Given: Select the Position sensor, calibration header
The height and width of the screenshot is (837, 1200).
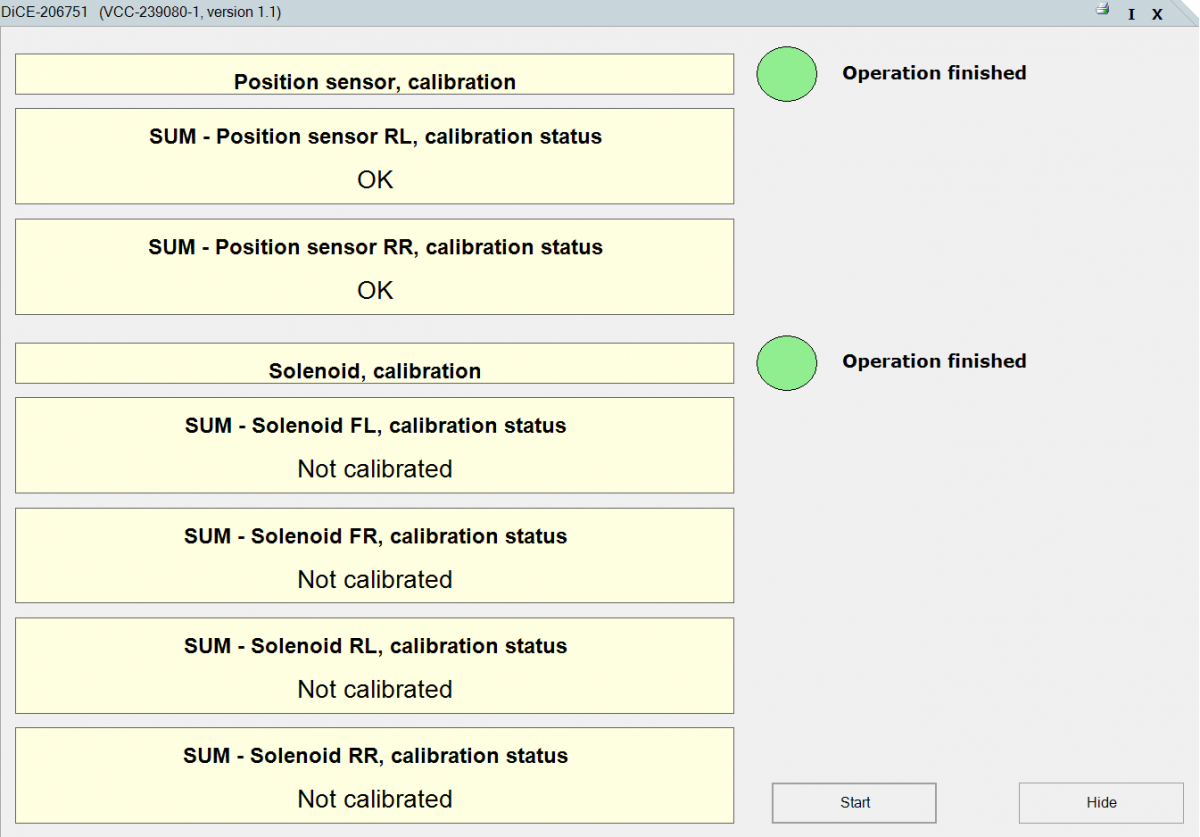Looking at the screenshot, I should coord(375,75).
